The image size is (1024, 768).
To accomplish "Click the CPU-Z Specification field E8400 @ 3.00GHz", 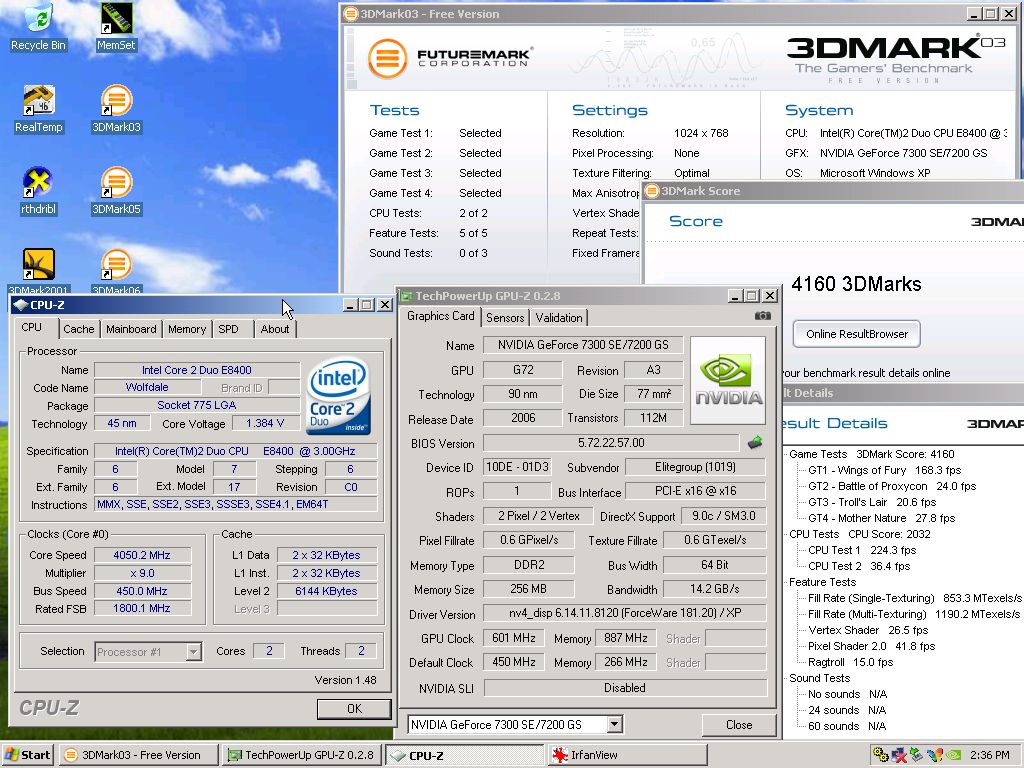I will tap(235, 451).
